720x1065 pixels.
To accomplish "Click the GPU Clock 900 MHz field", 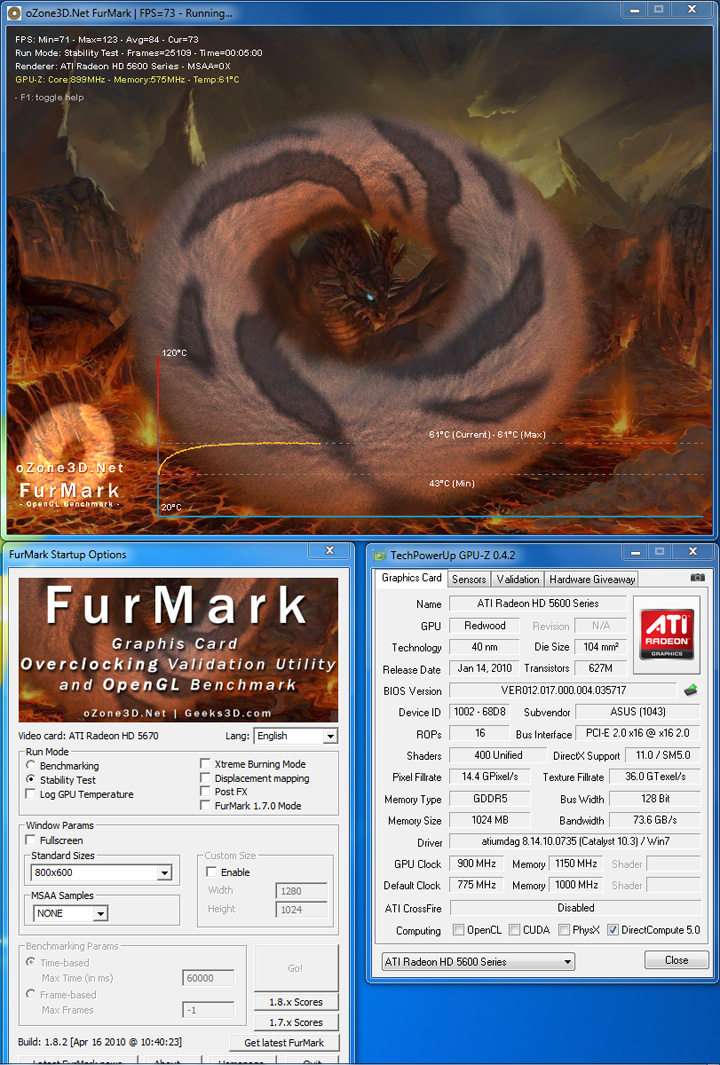I will click(475, 864).
